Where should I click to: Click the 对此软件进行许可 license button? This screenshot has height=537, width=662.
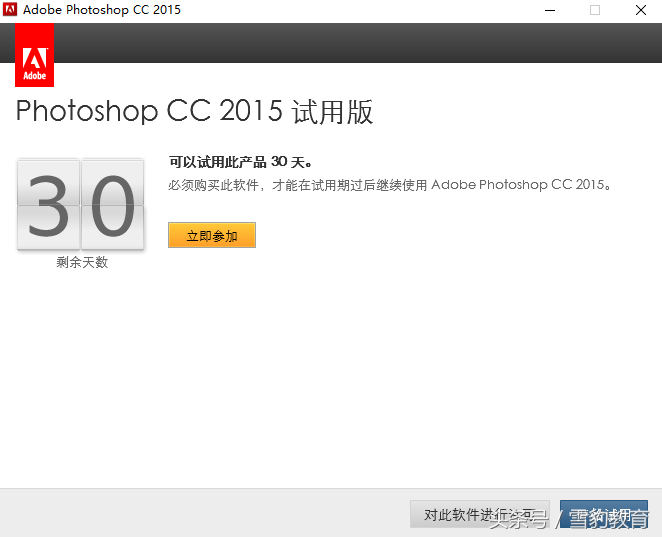click(480, 514)
